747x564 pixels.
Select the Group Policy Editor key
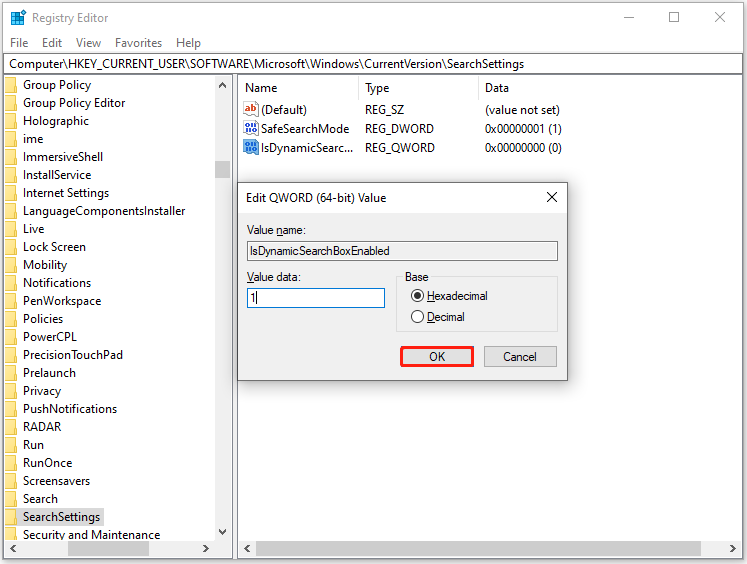tap(74, 103)
